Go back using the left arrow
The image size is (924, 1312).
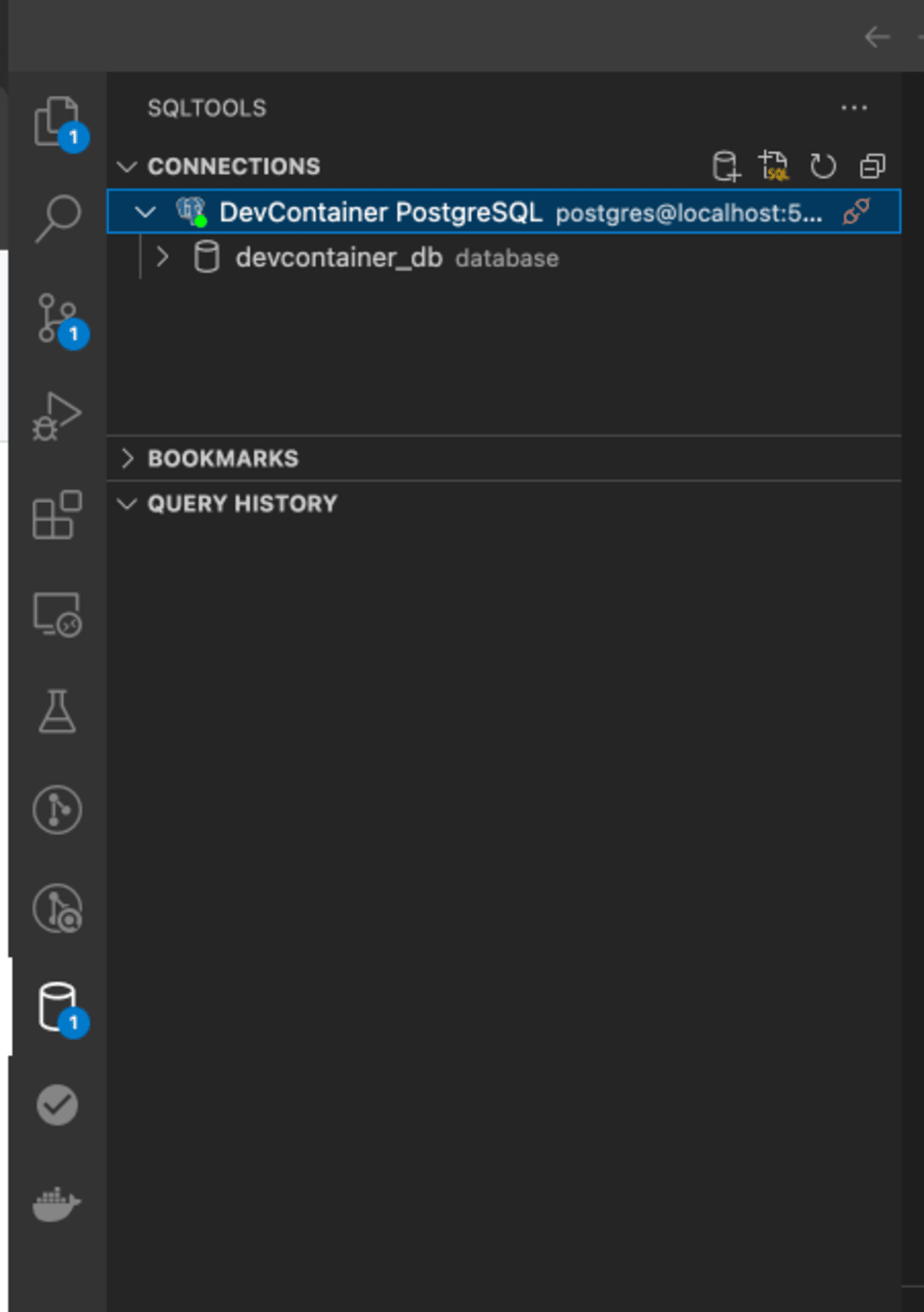click(x=877, y=37)
